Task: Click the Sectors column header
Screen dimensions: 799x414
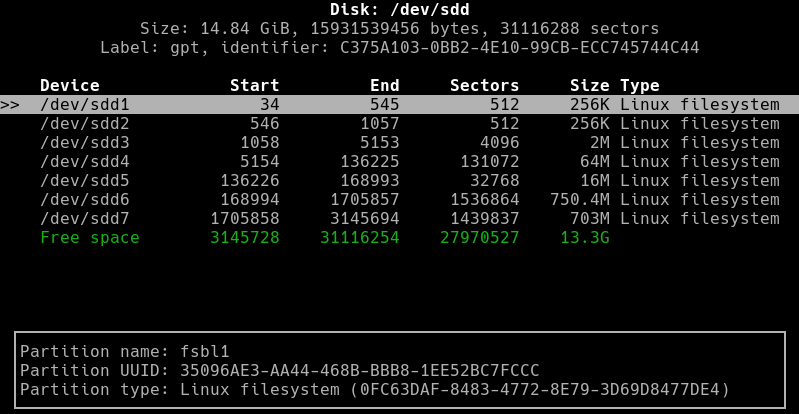Action: [x=484, y=85]
